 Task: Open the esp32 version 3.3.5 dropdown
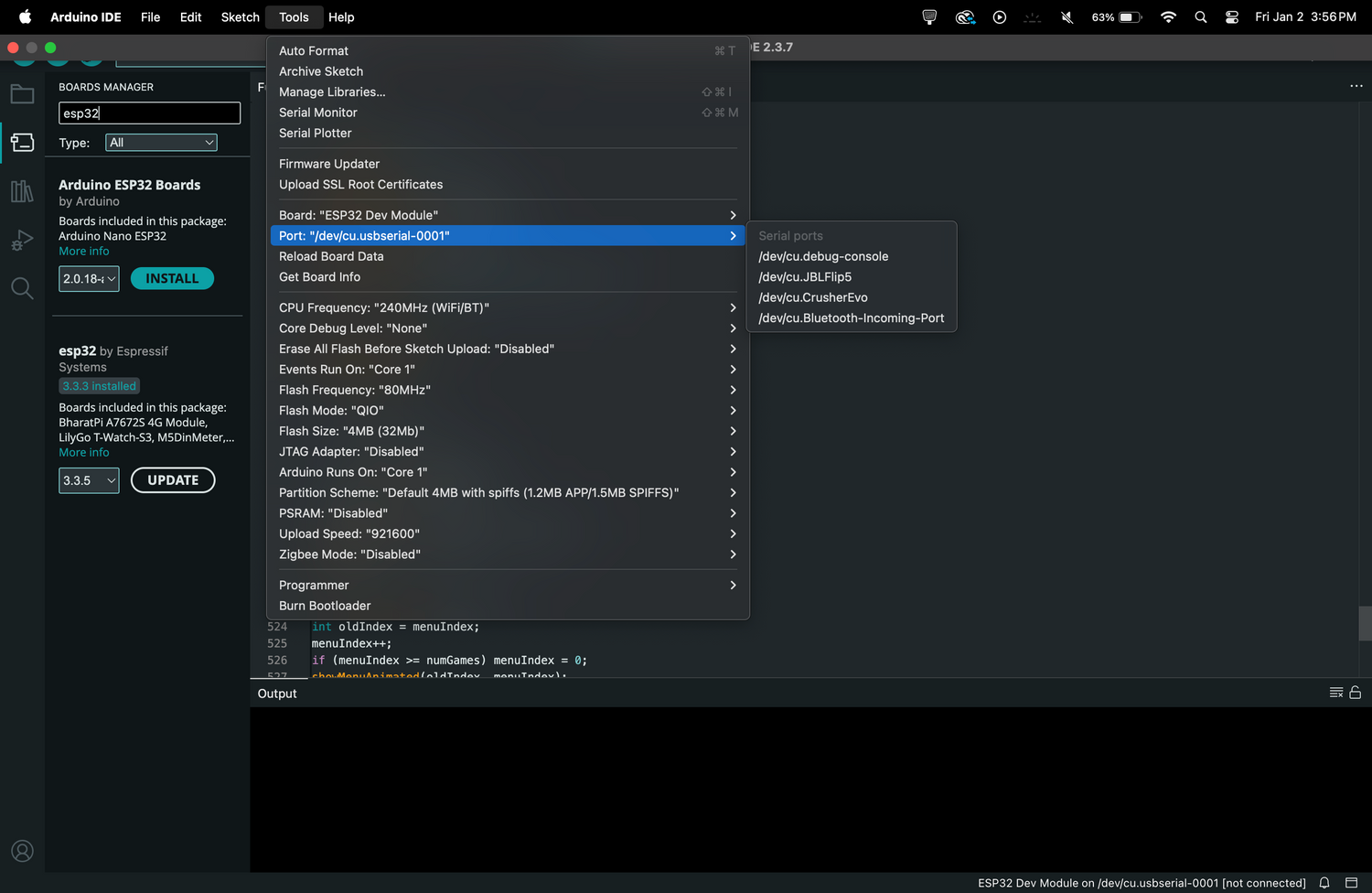(89, 480)
